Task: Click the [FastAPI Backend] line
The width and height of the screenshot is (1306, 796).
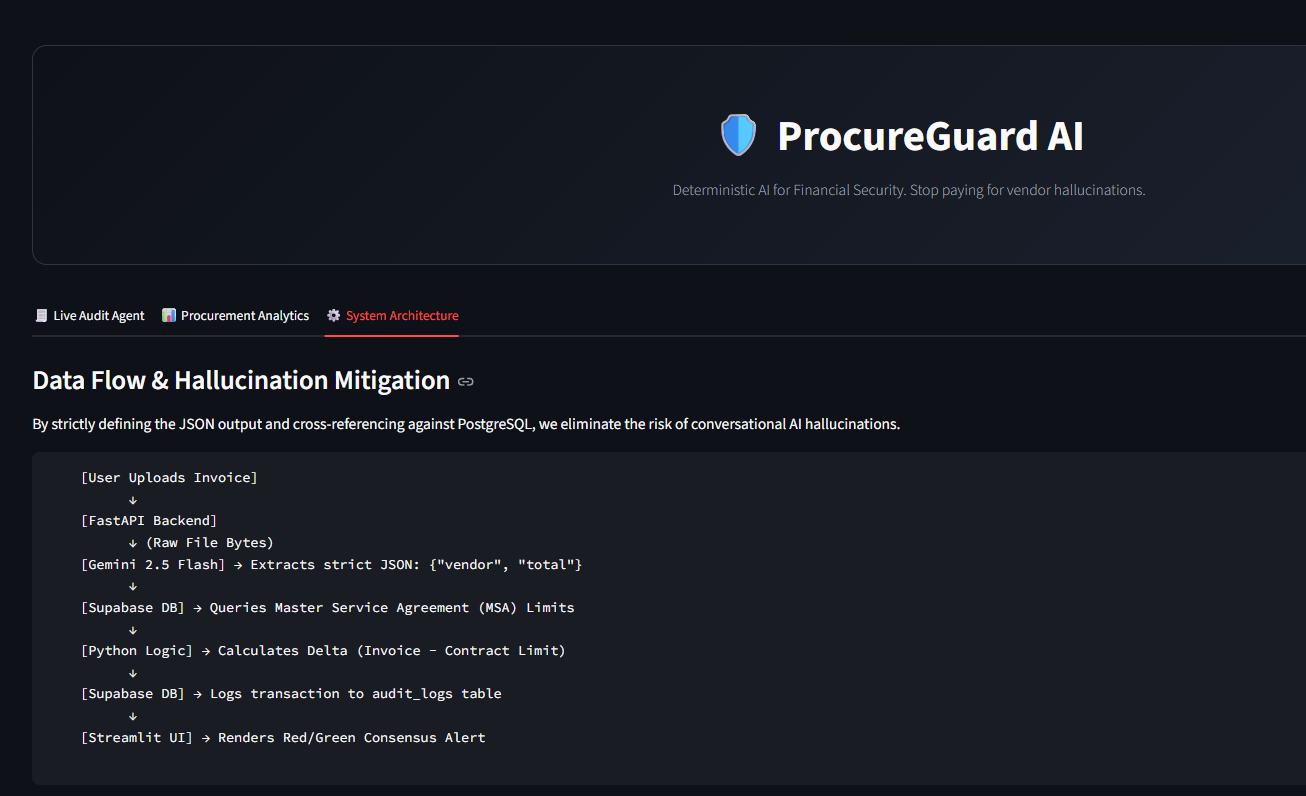Action: tap(149, 521)
